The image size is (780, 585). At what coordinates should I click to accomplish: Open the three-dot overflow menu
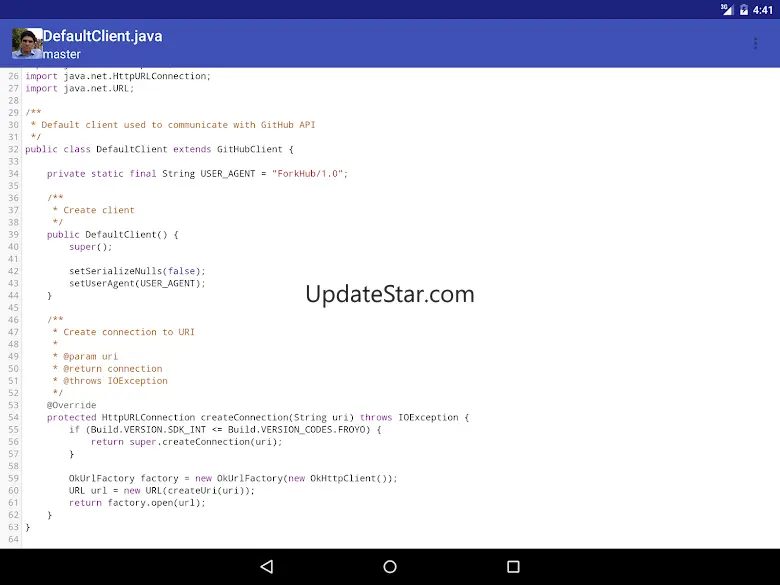[x=755, y=43]
